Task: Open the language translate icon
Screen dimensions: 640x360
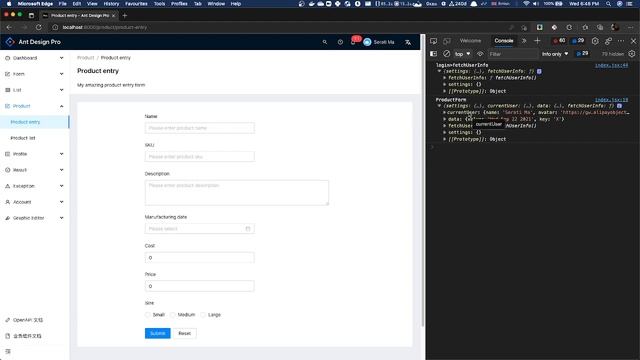Action: click(408, 42)
